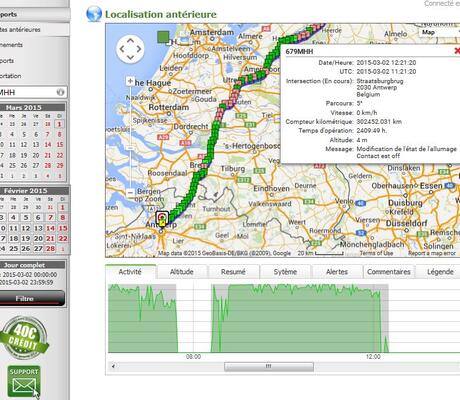The height and width of the screenshot is (400, 460).
Task: Click the 2015-03-02 23:59:59 end date
Action: pos(27,282)
